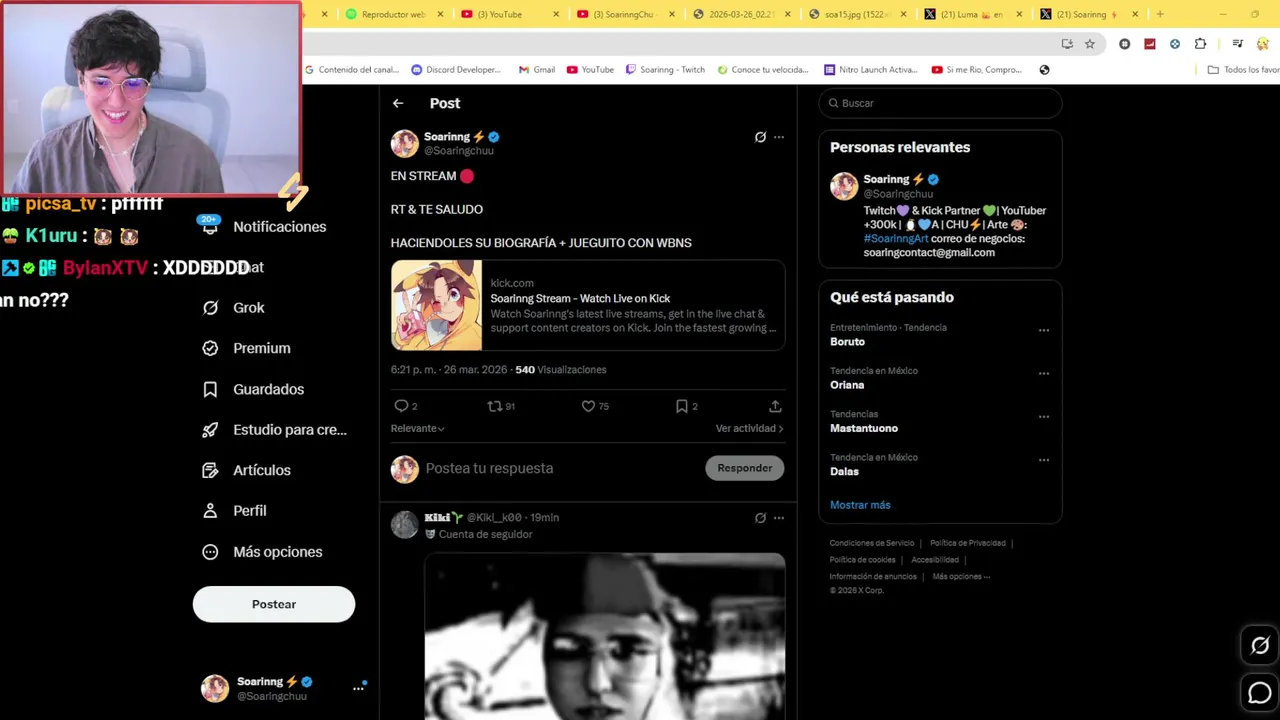
Task: Open options dots for Oriana trend
Action: click(1044, 373)
